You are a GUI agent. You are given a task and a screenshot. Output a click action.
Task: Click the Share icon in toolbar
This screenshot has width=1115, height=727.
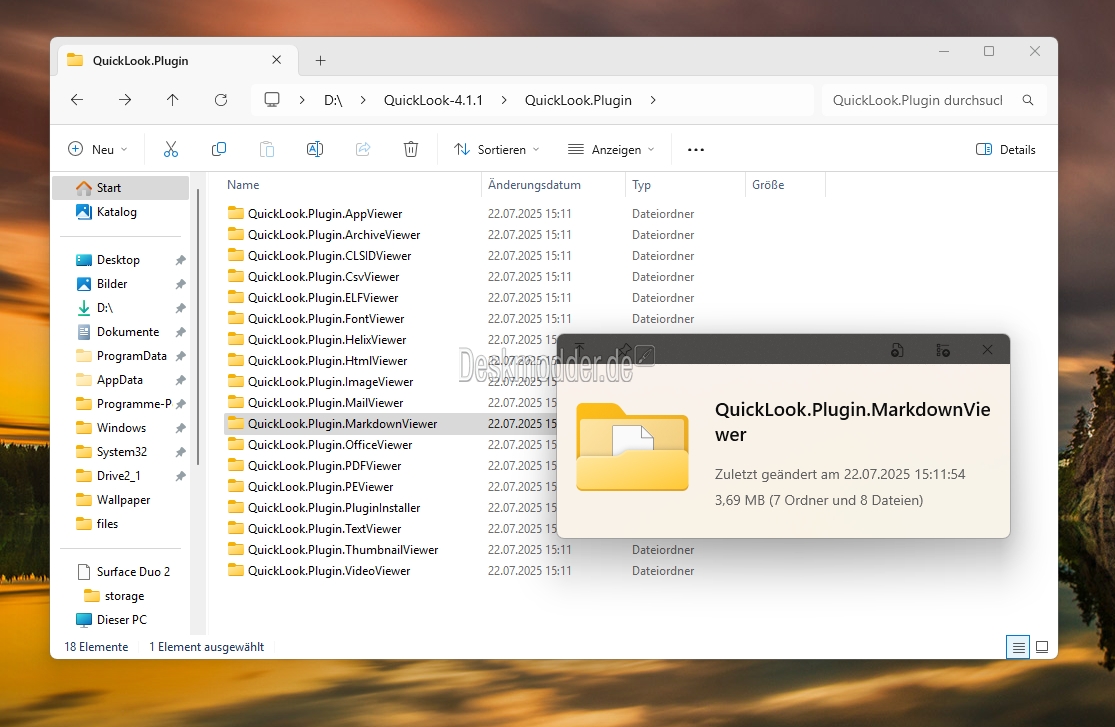tap(363, 149)
